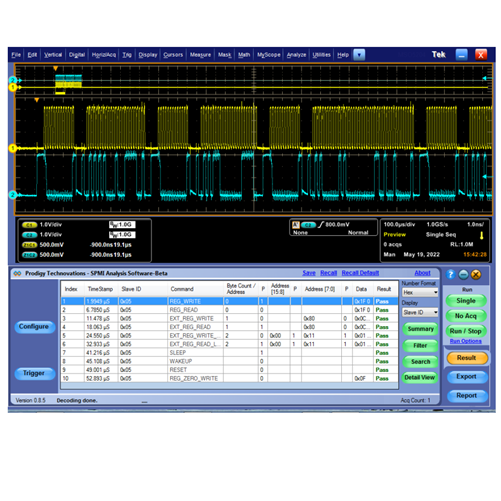Select the REG_ZERO_WRITE row
Screen dimensions: 501x501
click(x=229, y=379)
